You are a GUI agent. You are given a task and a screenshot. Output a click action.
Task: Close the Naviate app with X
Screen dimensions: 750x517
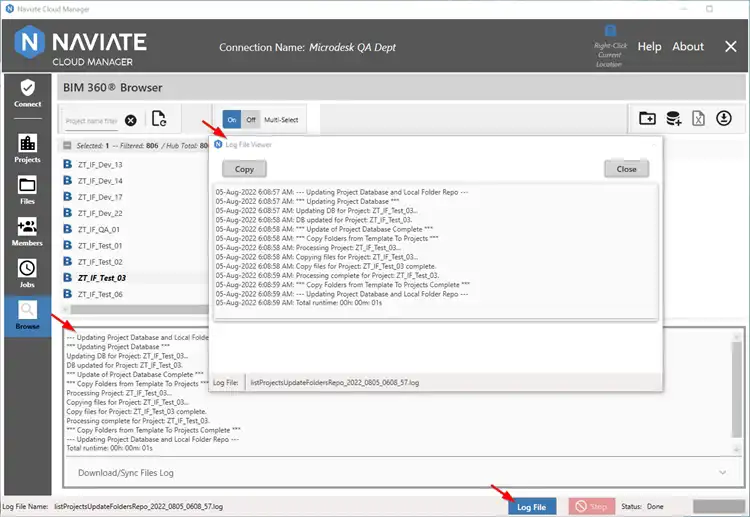pos(730,46)
